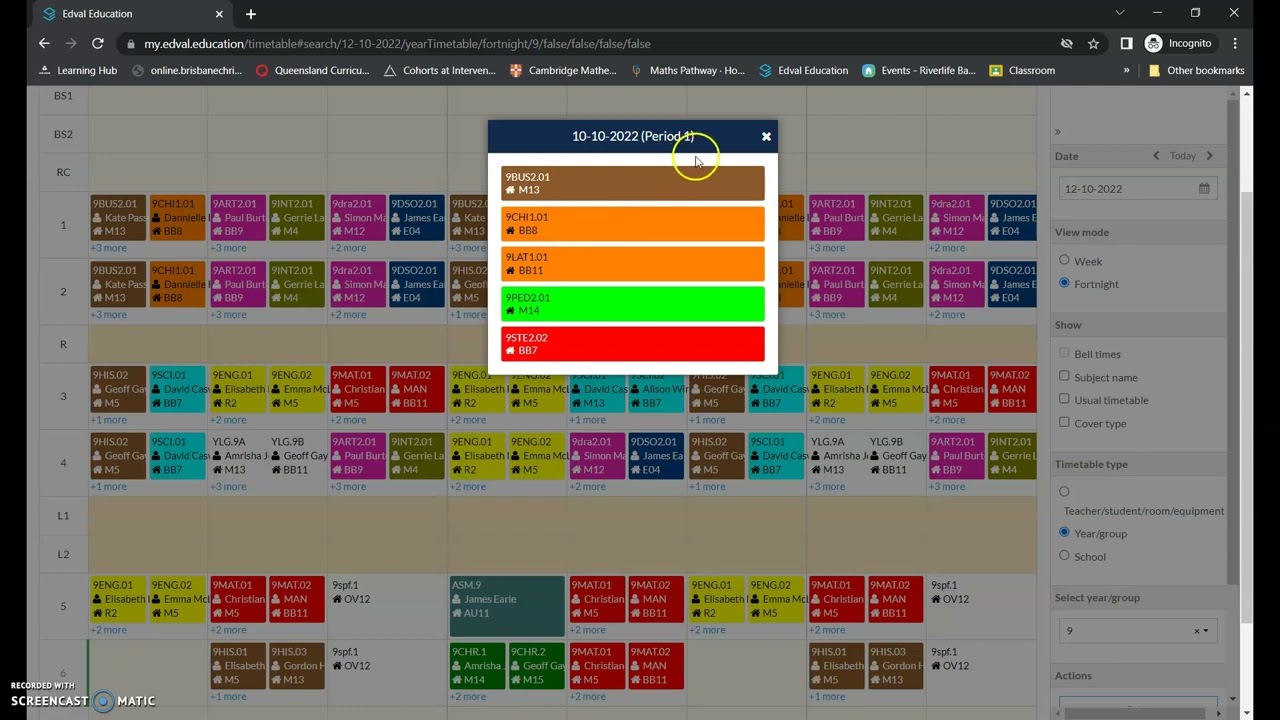Open leftmost 9ART2.01 block in period 1
The height and width of the screenshot is (720, 1280).
click(x=238, y=217)
